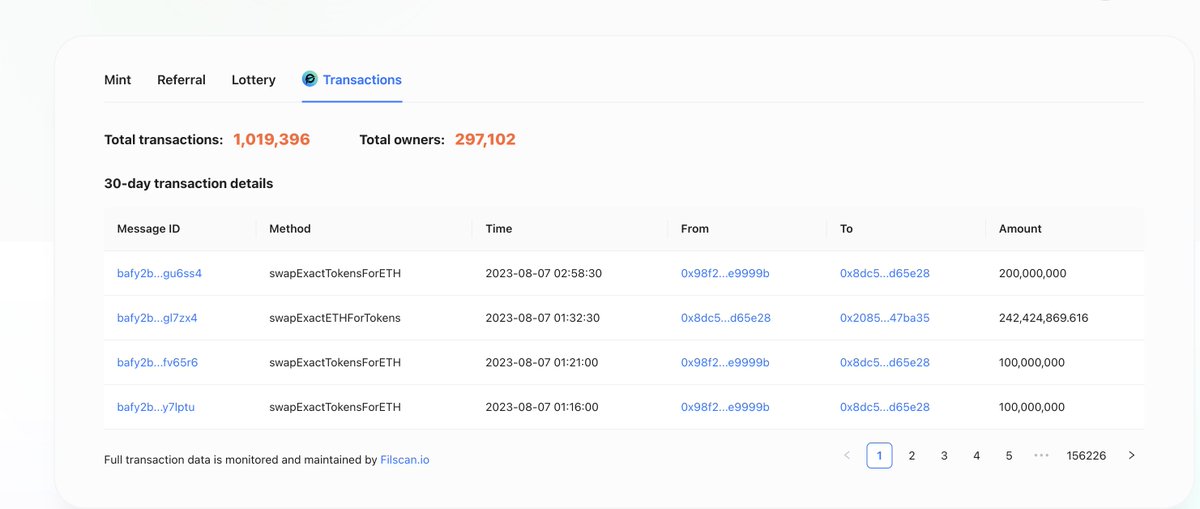The width and height of the screenshot is (1200, 509).
Task: Go to previous page arrow
Action: coord(847,455)
